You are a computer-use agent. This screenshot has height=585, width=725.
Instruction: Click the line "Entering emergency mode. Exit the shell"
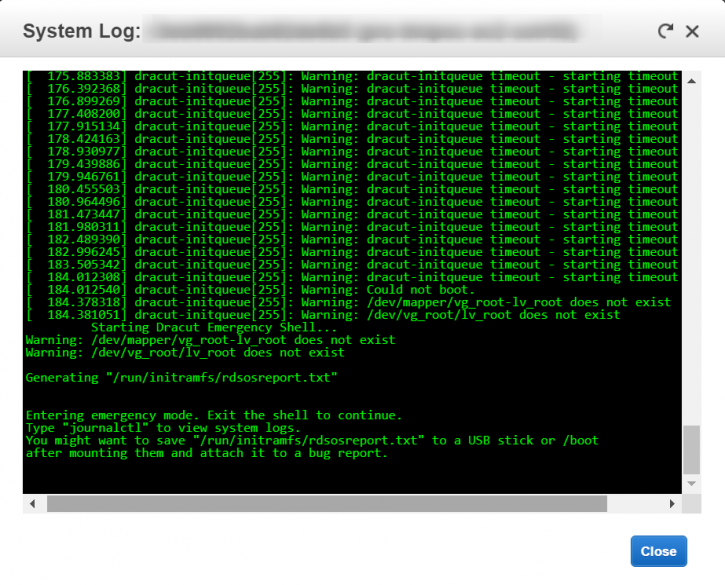coord(214,415)
